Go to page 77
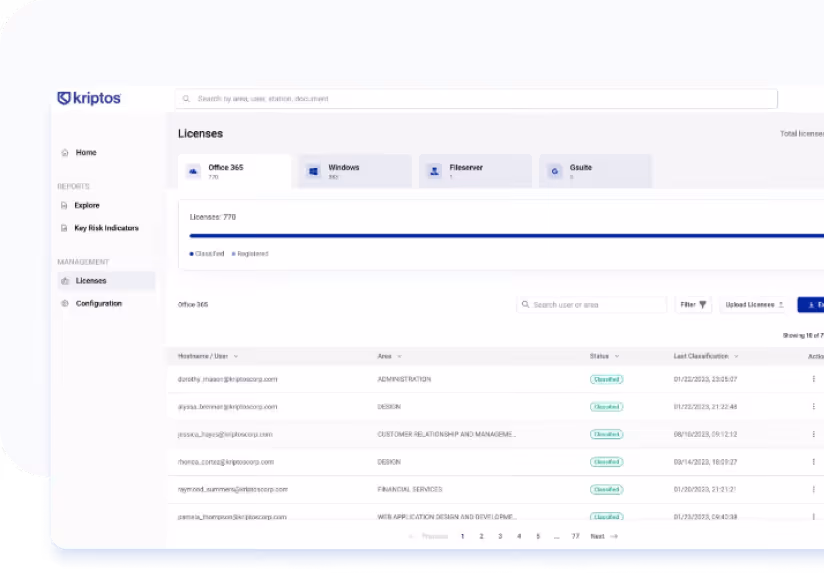The image size is (824, 573). click(575, 536)
